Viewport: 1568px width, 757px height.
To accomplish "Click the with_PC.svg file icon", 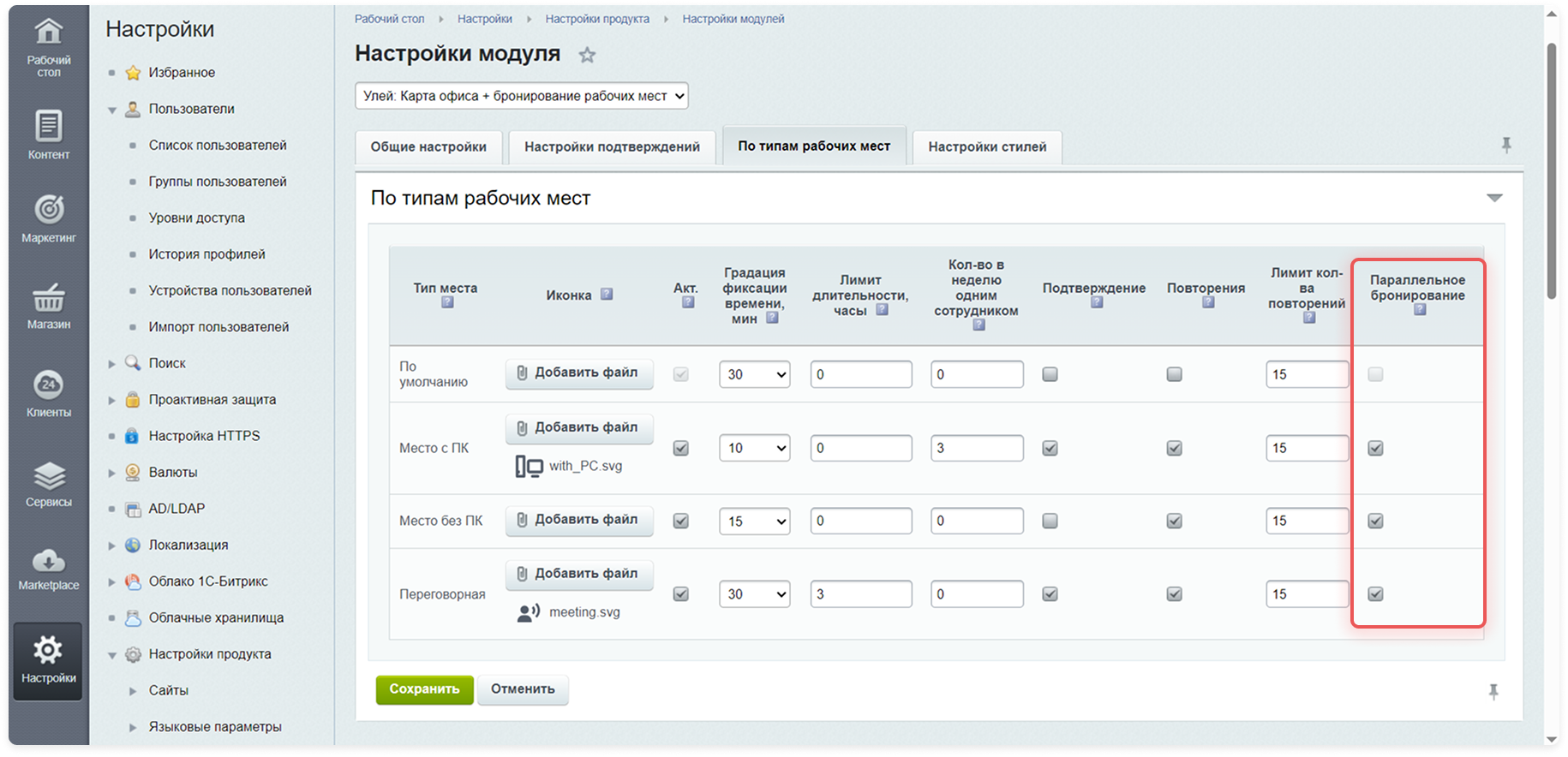I will click(529, 466).
